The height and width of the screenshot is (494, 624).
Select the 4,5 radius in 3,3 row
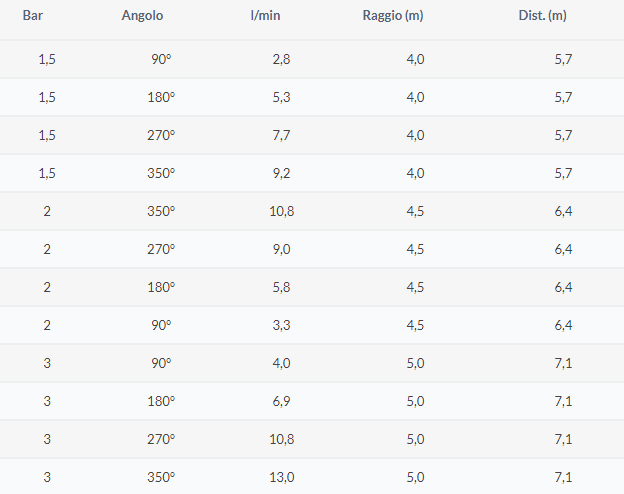[416, 326]
